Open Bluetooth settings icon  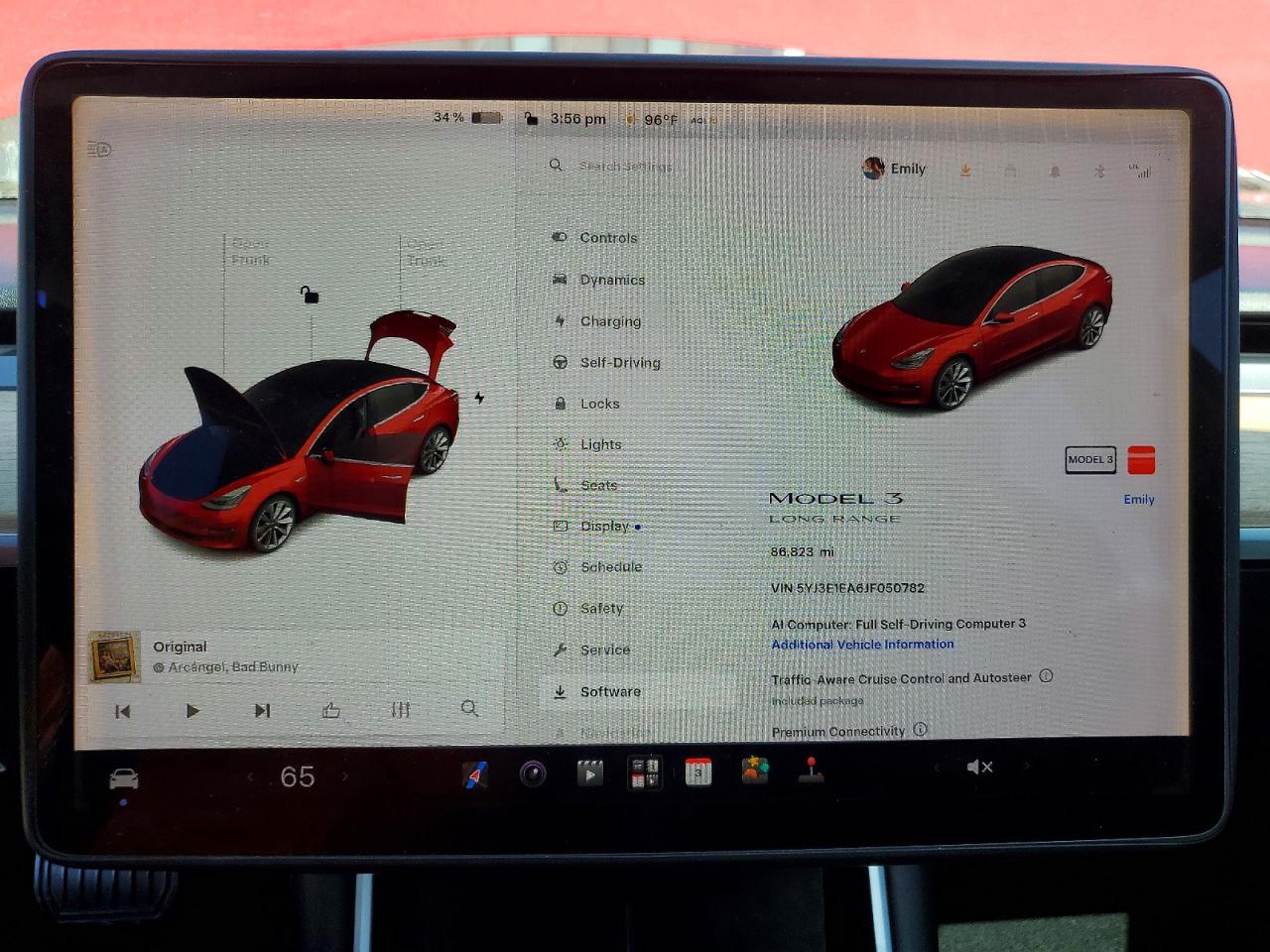pos(1099,172)
